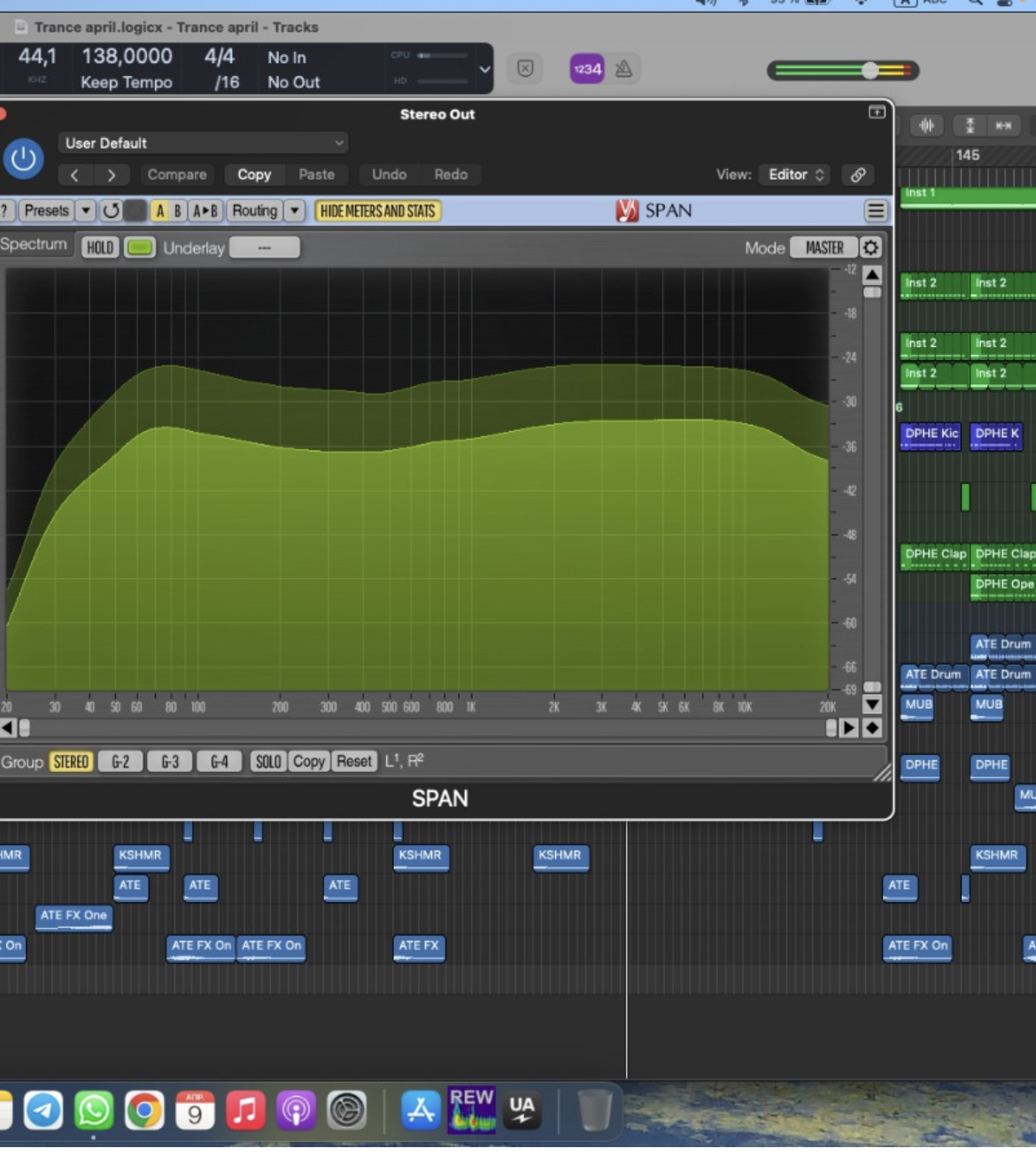Image resolution: width=1036 pixels, height=1156 pixels.
Task: Adjust the master volume slider
Action: pos(870,71)
